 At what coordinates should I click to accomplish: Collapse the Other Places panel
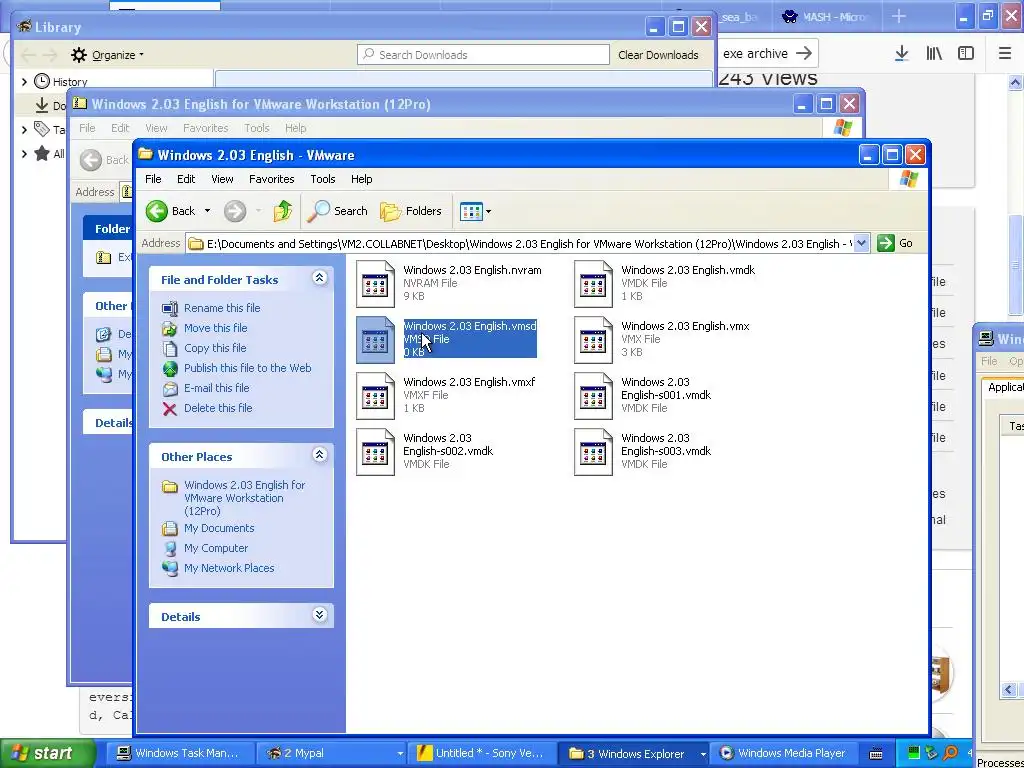click(319, 455)
